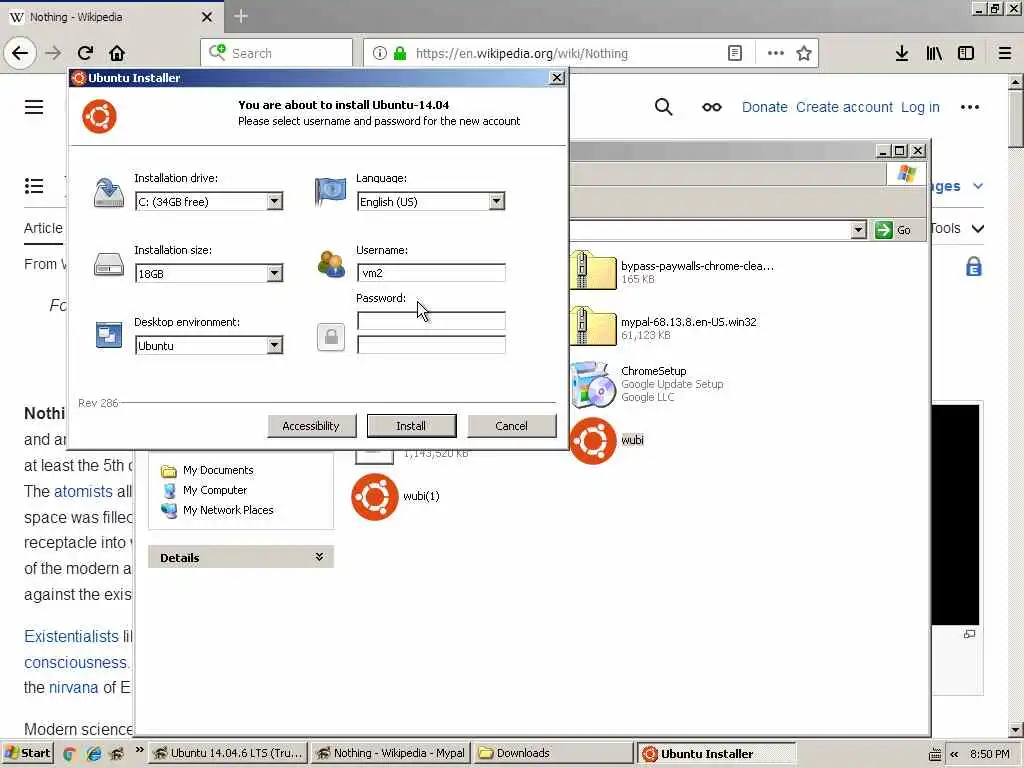This screenshot has height=768, width=1024.
Task: Follow the Existentialists link
Action: (x=71, y=636)
